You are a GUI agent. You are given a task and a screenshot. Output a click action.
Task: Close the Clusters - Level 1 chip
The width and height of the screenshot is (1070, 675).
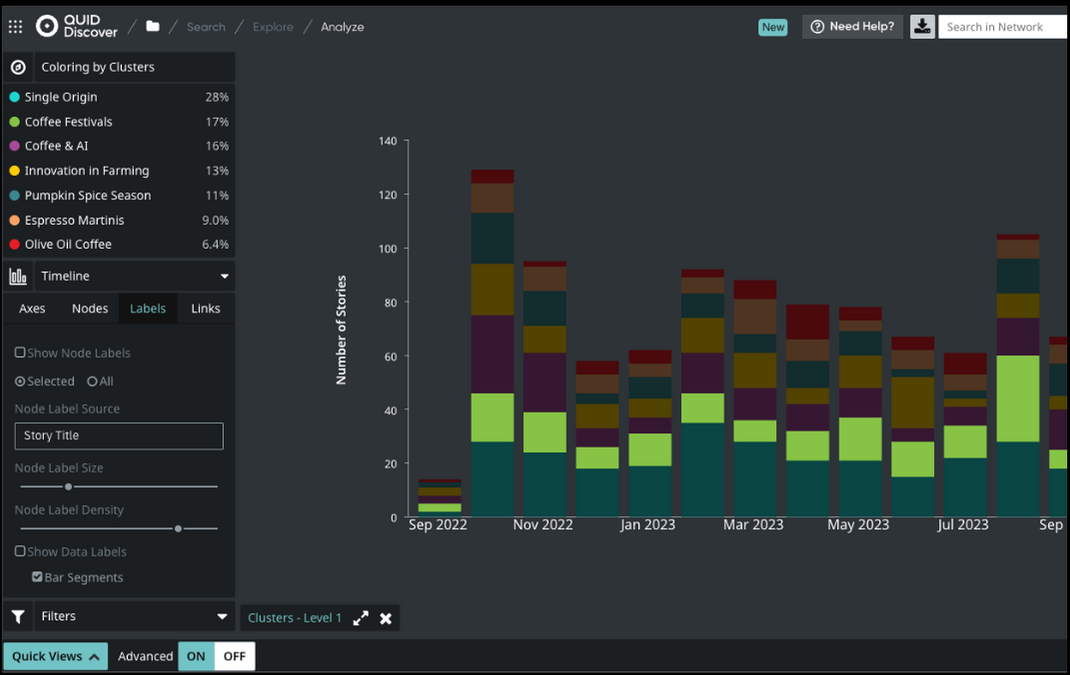pos(386,618)
